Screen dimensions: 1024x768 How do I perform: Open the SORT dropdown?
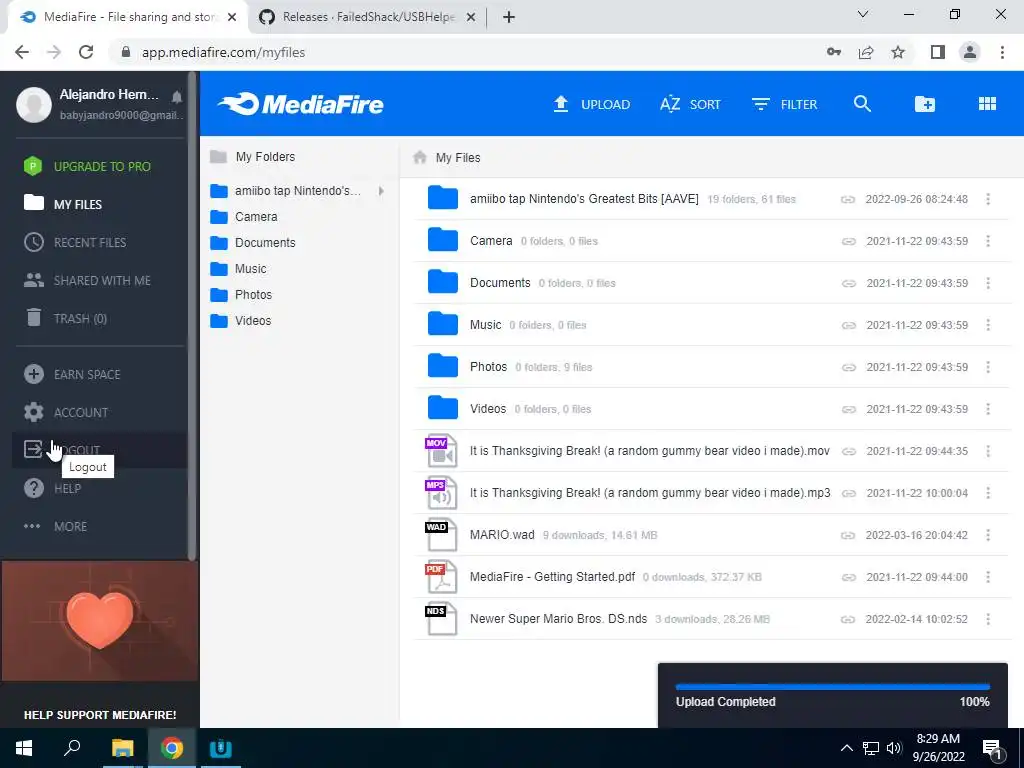pos(690,104)
